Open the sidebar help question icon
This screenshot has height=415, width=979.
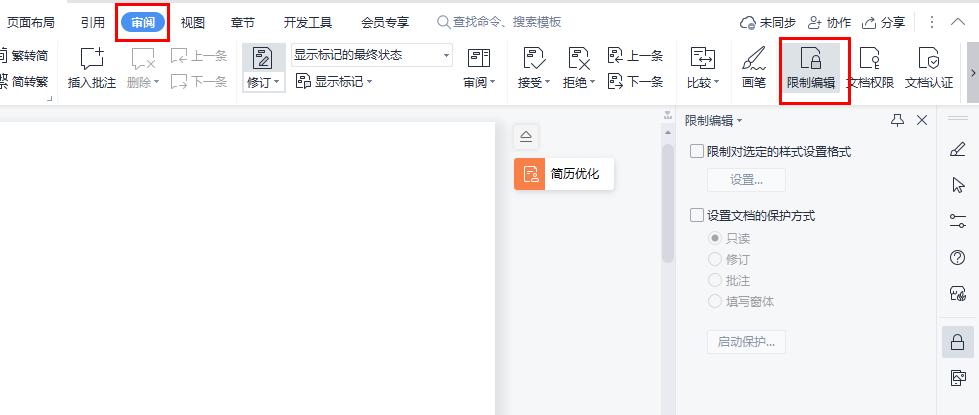957,257
